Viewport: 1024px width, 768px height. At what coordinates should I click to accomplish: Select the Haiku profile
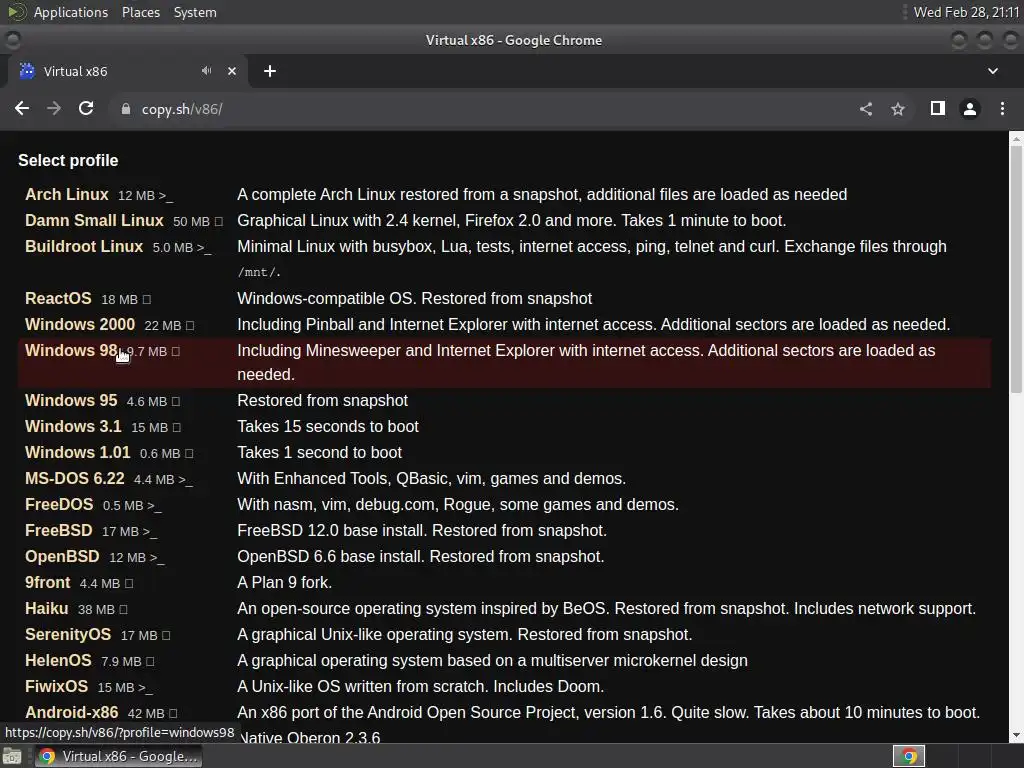tap(46, 609)
